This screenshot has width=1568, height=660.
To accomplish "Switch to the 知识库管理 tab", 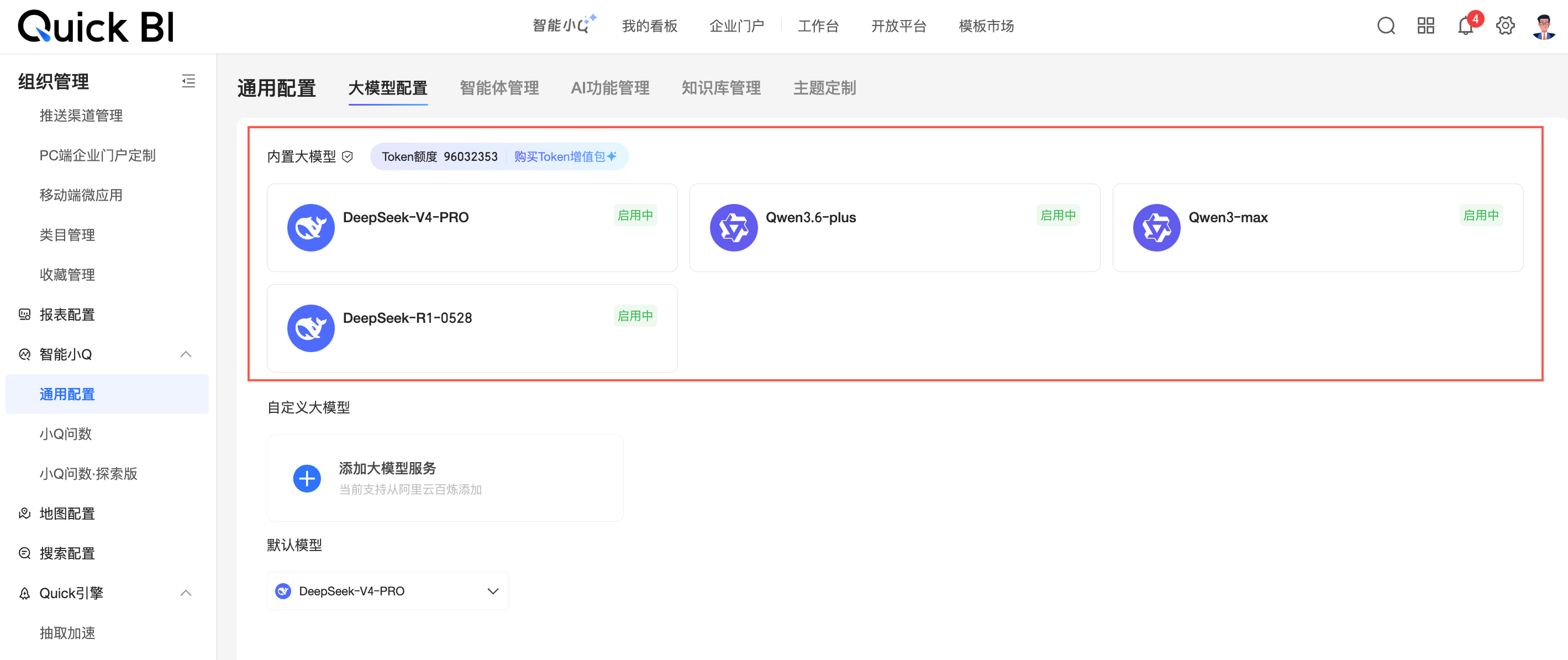I will (722, 88).
